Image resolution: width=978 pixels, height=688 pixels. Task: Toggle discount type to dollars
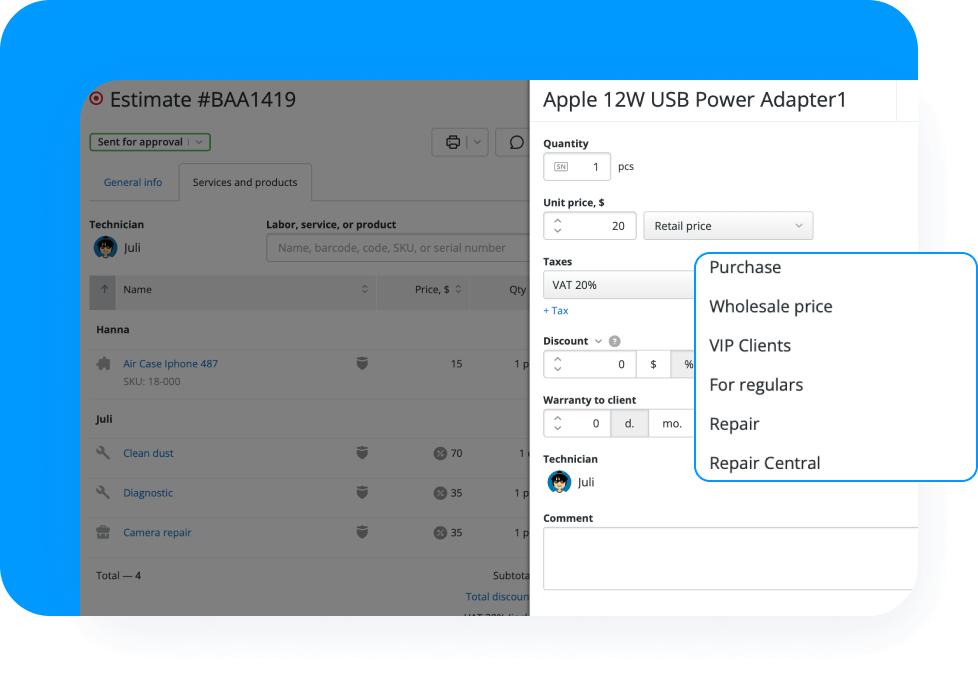(x=654, y=364)
